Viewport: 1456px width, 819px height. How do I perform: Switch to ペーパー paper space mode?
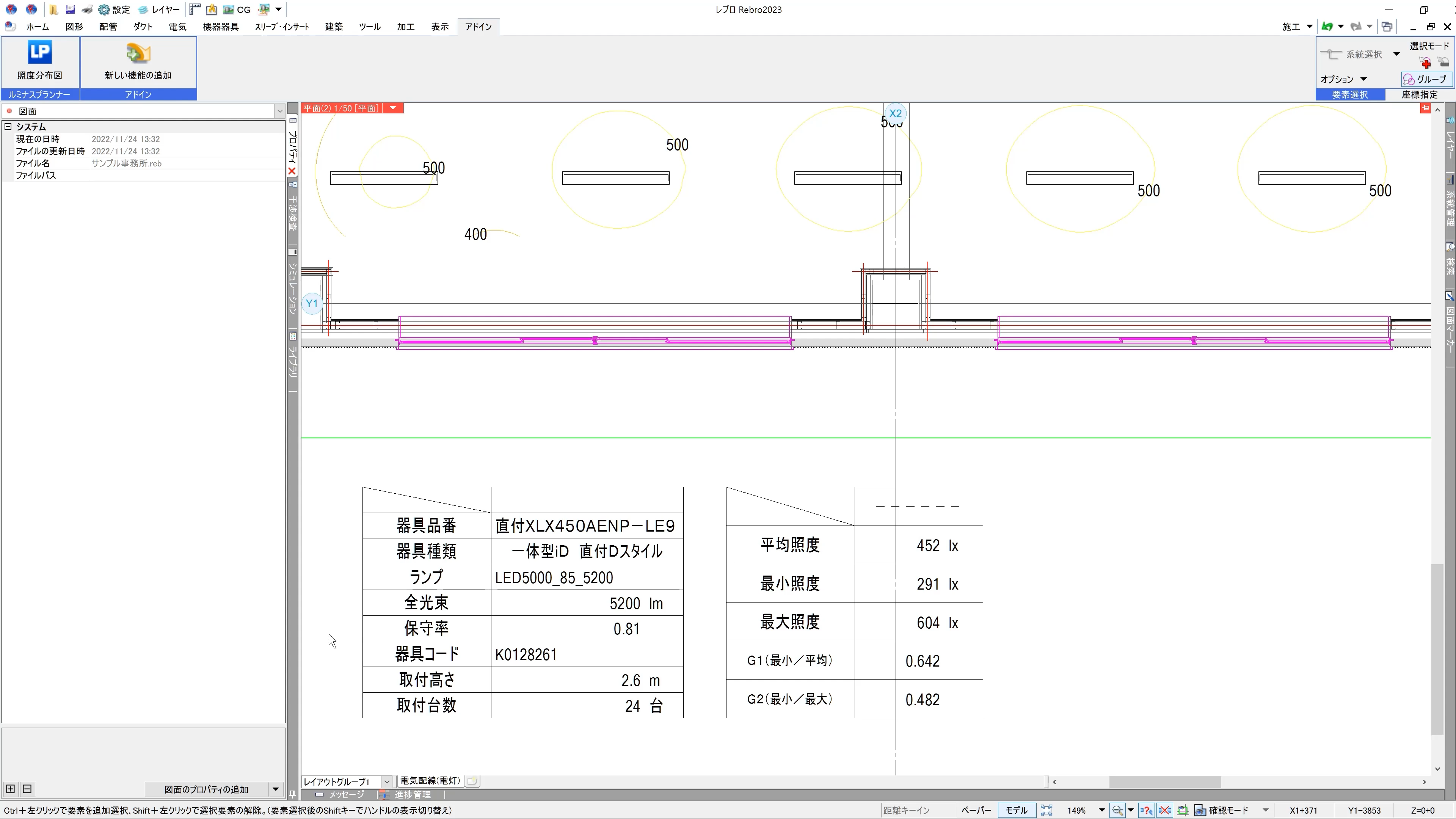(976, 810)
